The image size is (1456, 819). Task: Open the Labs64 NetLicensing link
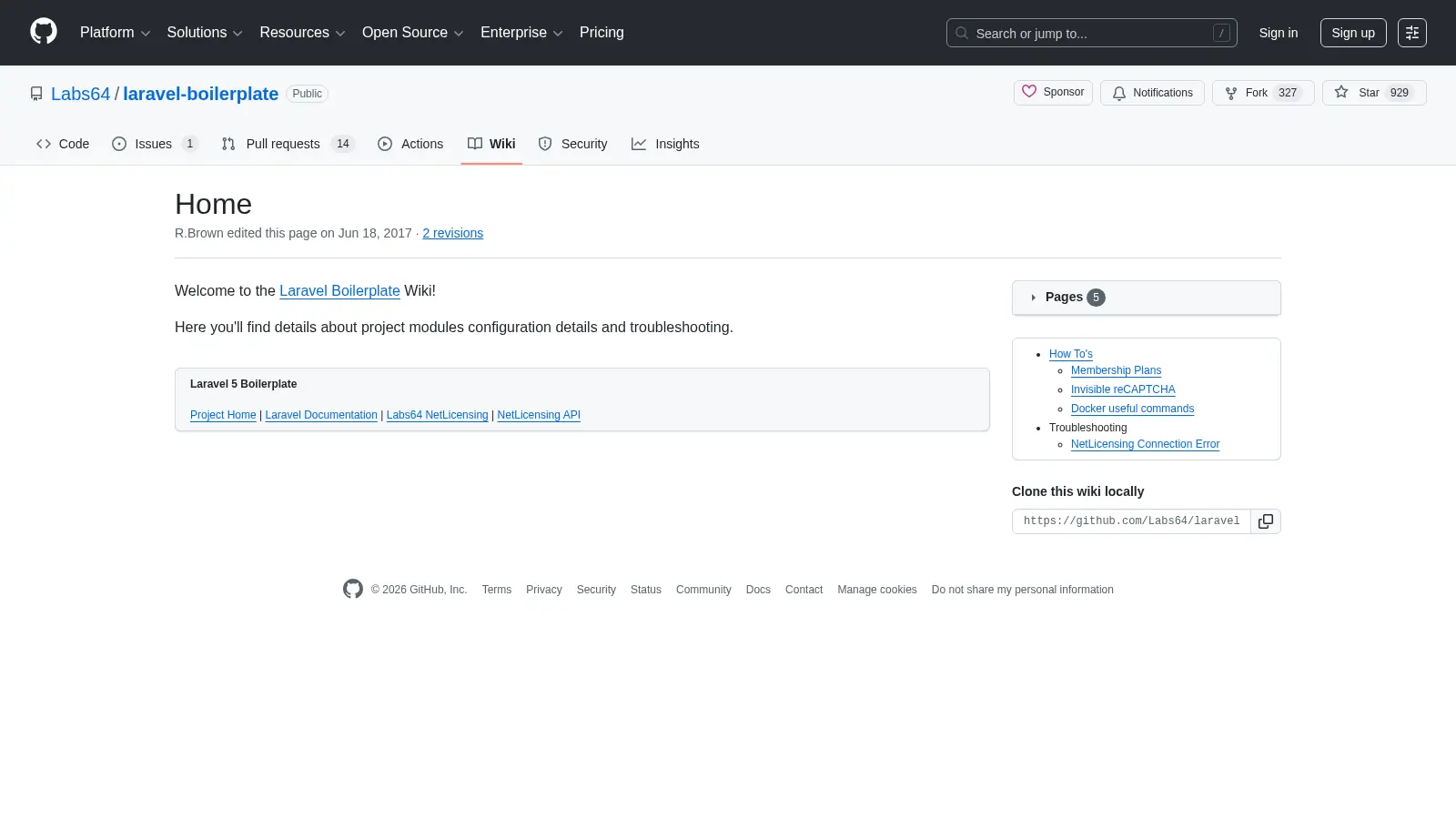[437, 415]
